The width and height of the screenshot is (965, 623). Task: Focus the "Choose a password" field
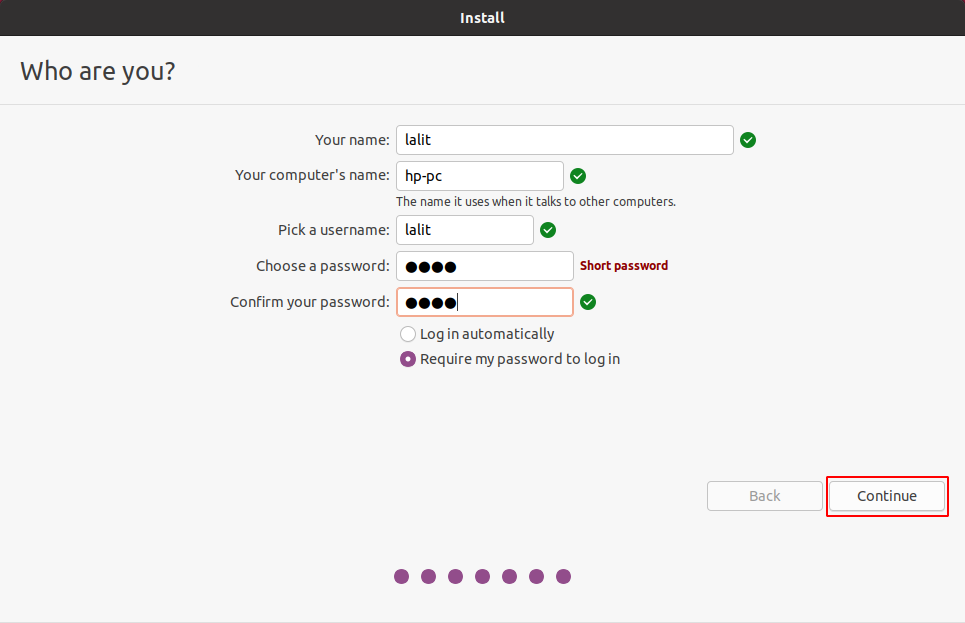484,266
